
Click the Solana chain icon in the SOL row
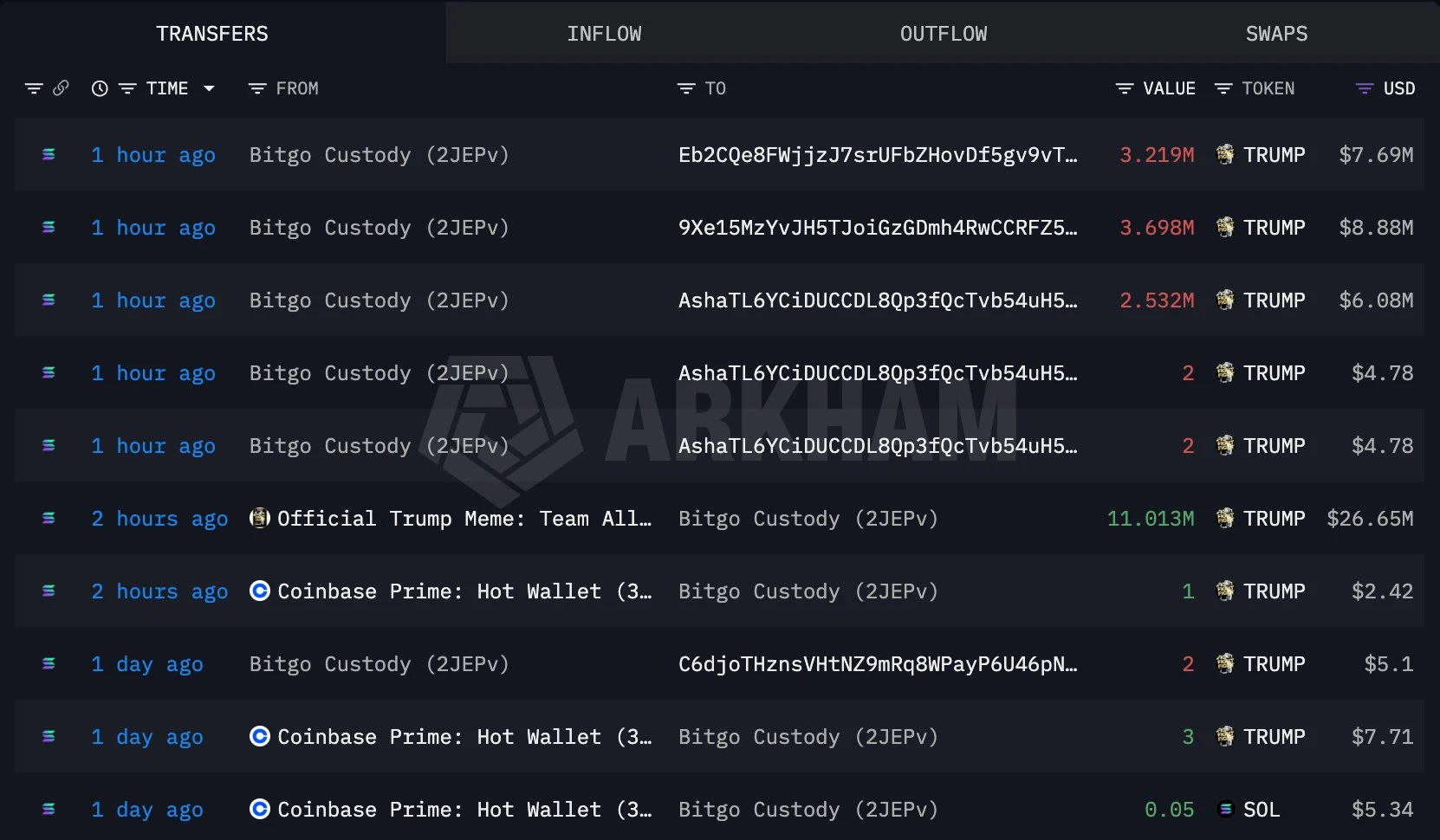coord(49,810)
